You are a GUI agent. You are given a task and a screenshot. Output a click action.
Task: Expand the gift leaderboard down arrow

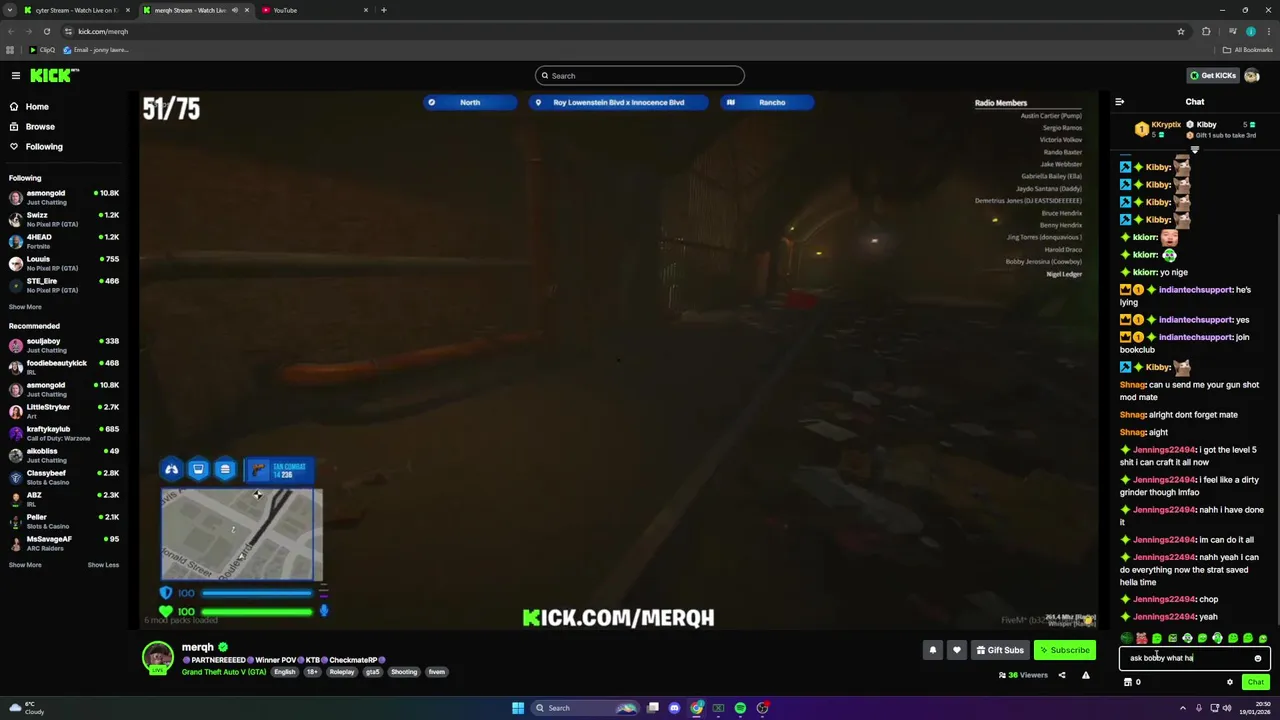click(1194, 150)
